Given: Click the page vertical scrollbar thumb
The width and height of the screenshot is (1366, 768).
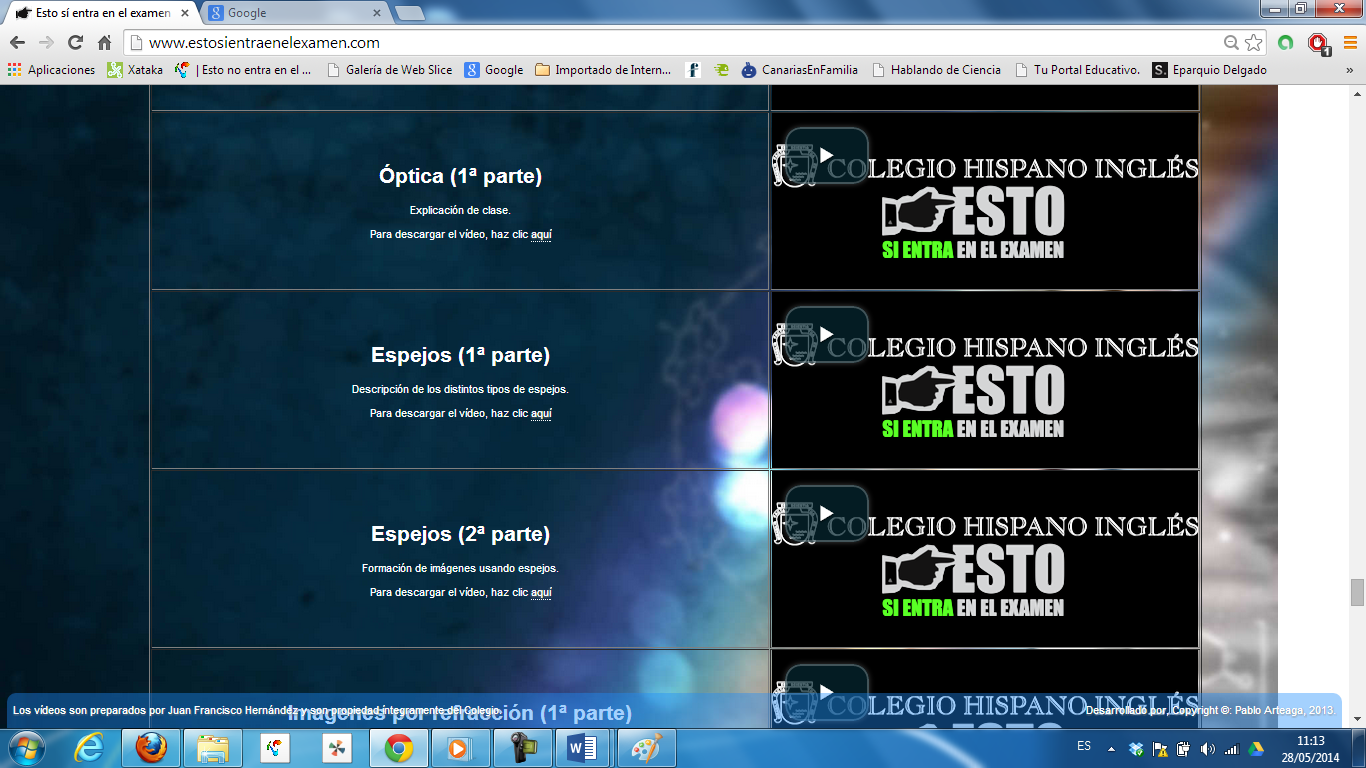Looking at the screenshot, I should tap(1357, 593).
